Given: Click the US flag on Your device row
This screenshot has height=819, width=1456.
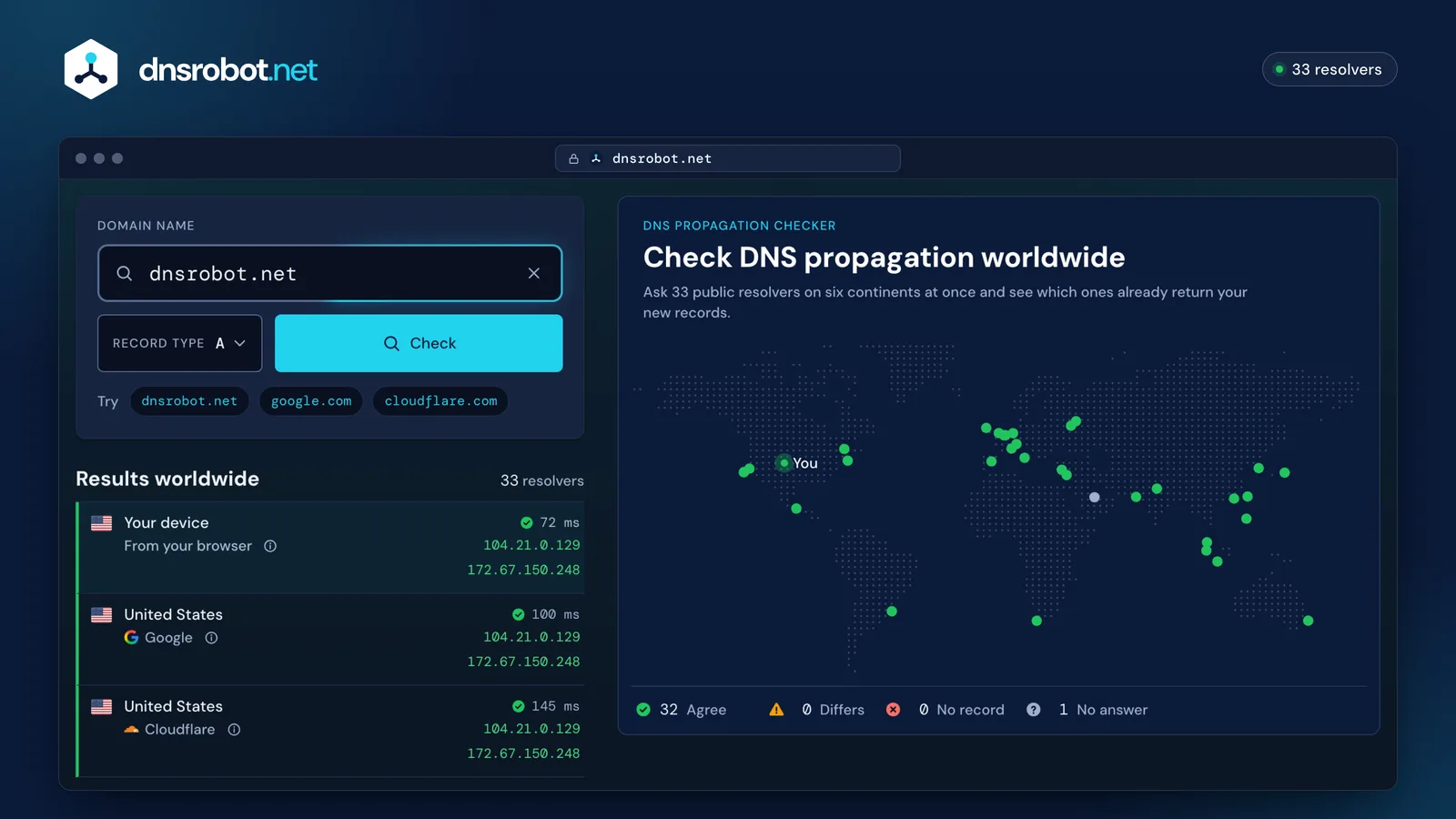Looking at the screenshot, I should point(102,523).
